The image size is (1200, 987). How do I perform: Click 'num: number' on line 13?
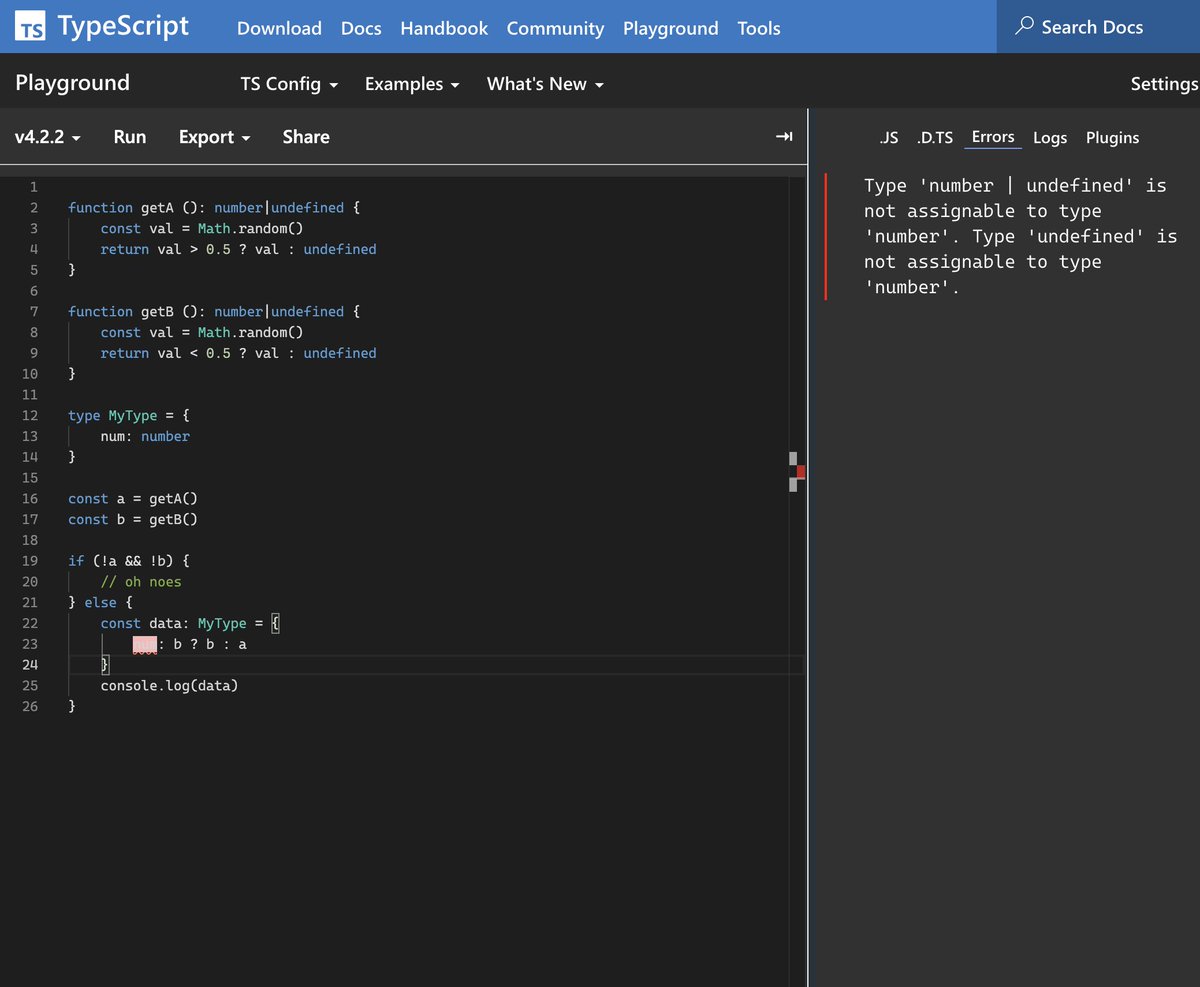[145, 436]
